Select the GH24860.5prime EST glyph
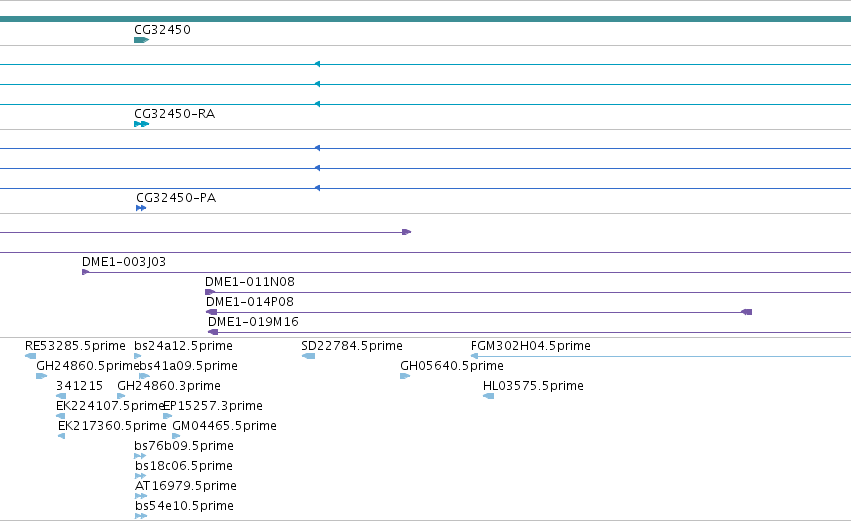Image resolution: width=851 pixels, height=521 pixels. (x=41, y=376)
